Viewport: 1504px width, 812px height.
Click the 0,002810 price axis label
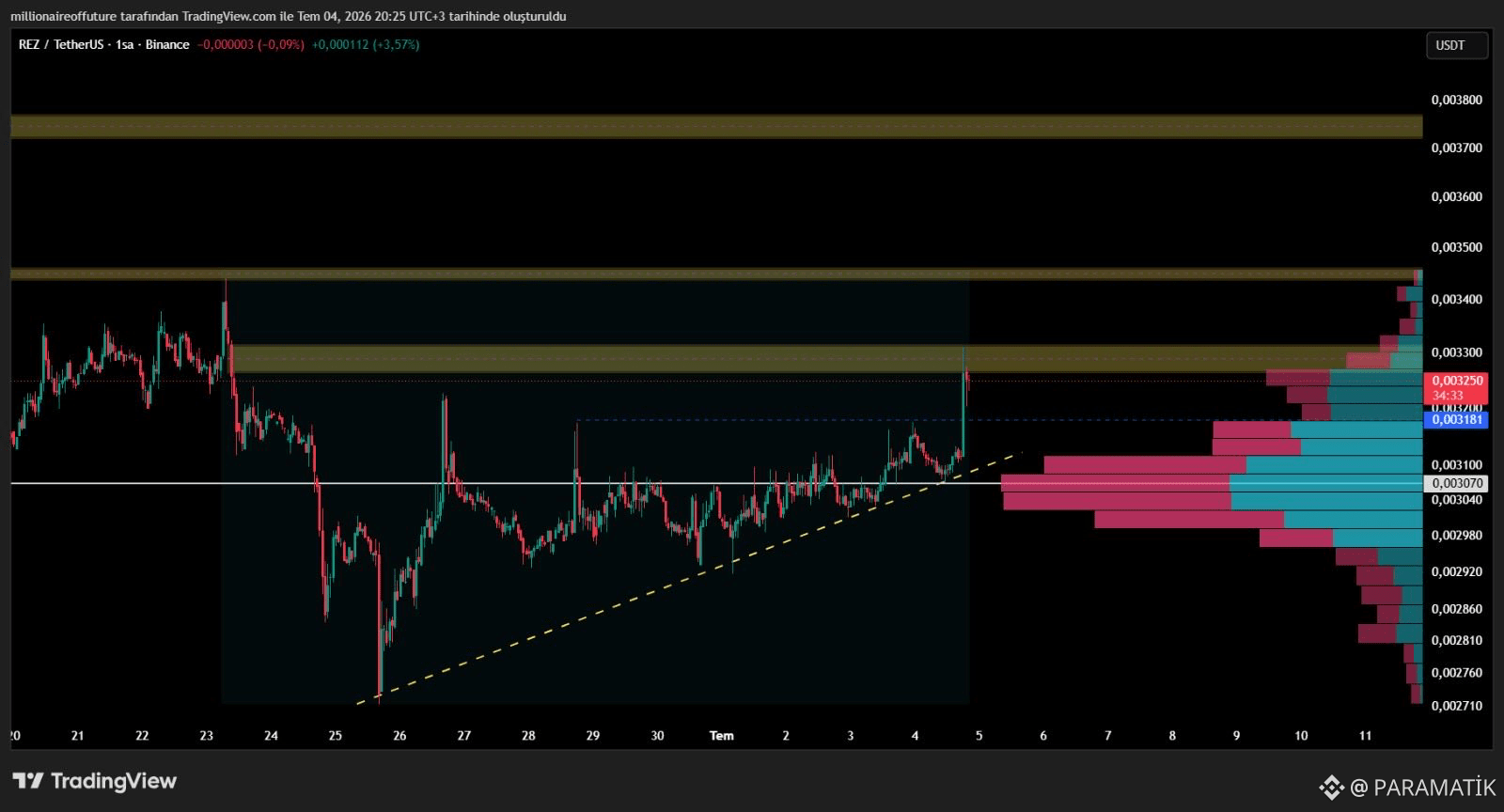point(1456,640)
